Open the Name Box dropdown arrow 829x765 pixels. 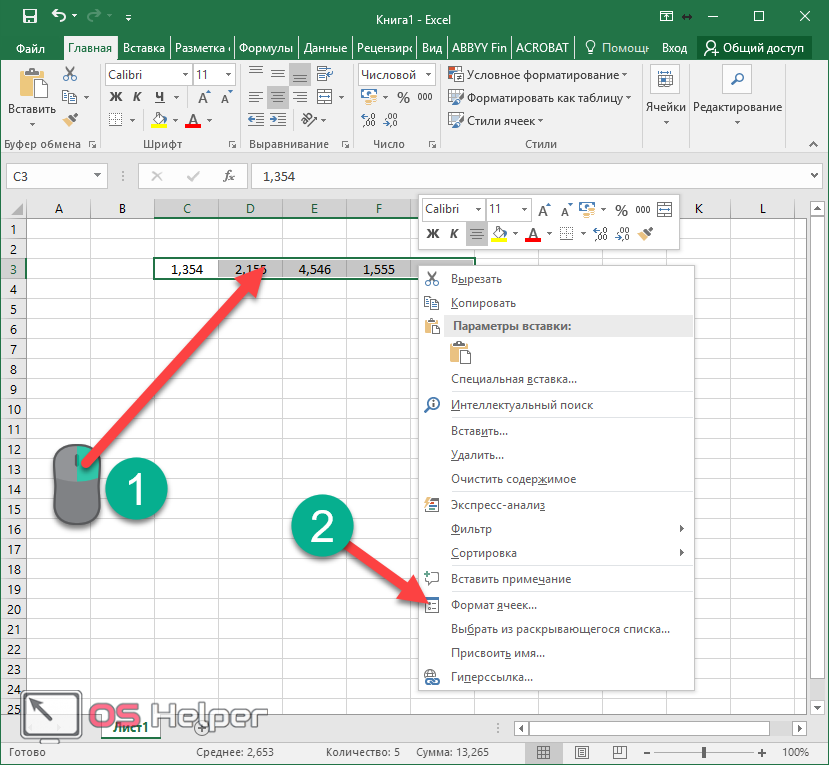(98, 176)
